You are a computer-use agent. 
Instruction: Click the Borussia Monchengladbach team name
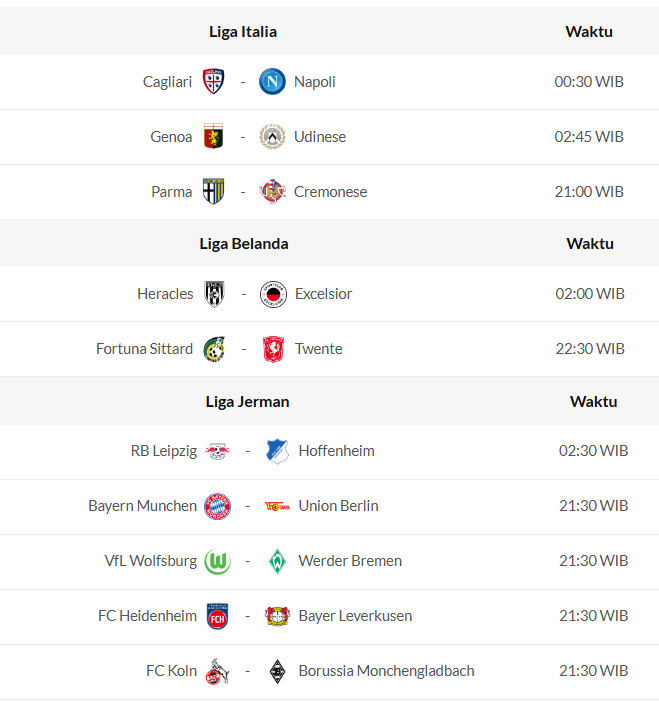pyautogui.click(x=386, y=671)
